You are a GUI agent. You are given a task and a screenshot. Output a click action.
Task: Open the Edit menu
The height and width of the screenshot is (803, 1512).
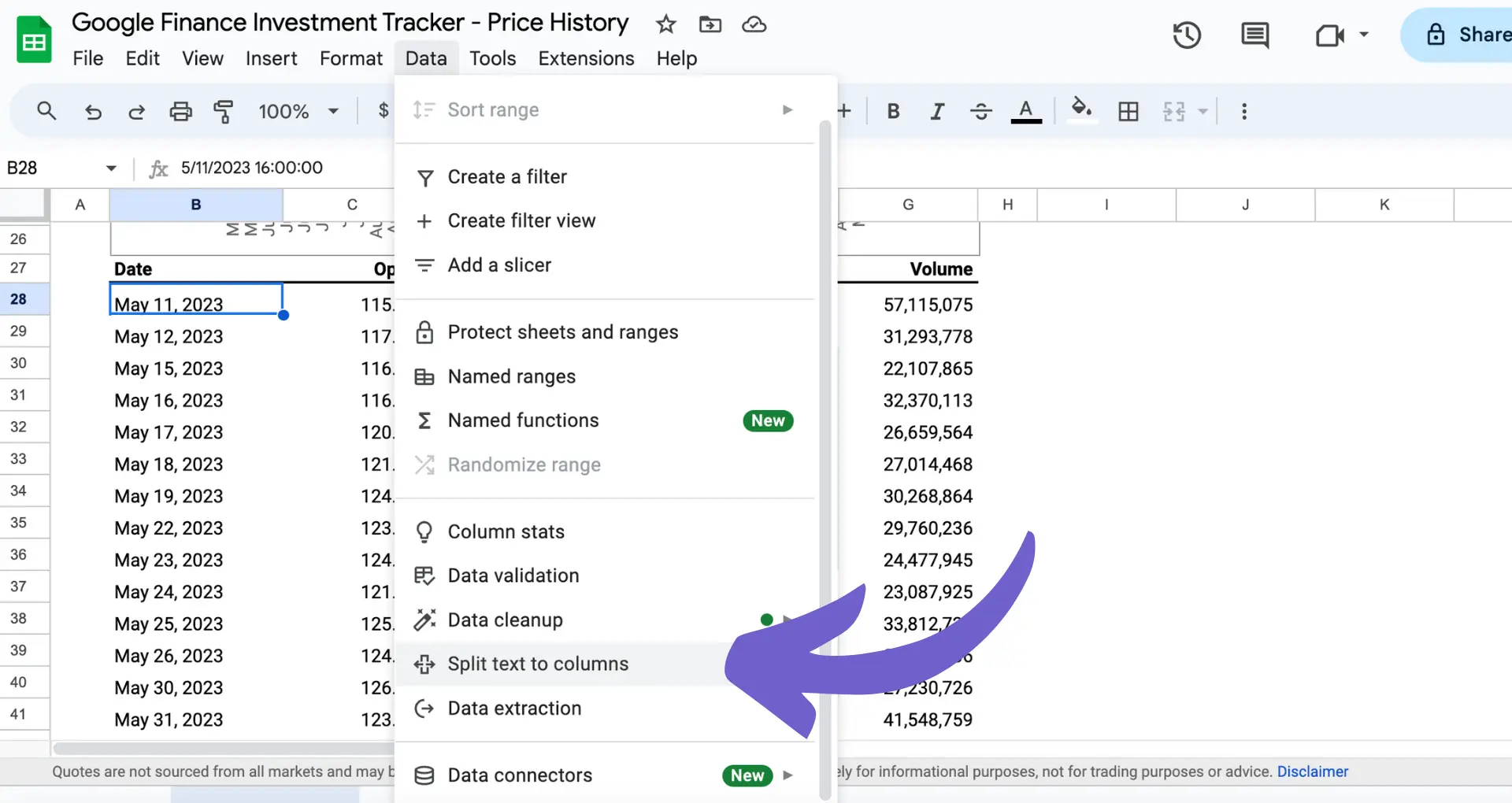(x=143, y=58)
